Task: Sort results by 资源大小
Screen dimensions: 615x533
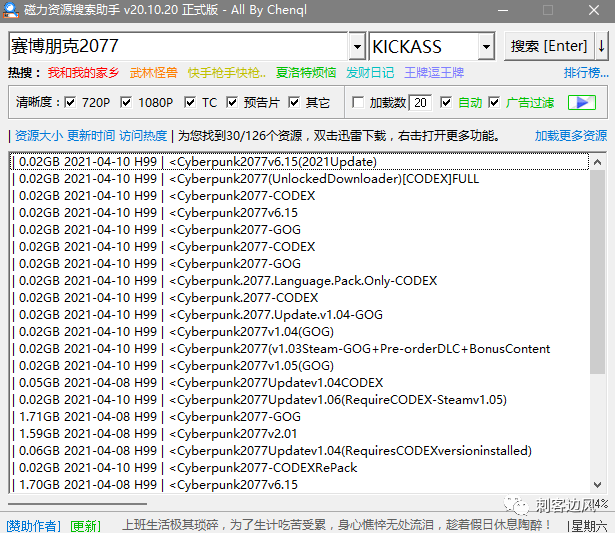Action: tap(39, 136)
